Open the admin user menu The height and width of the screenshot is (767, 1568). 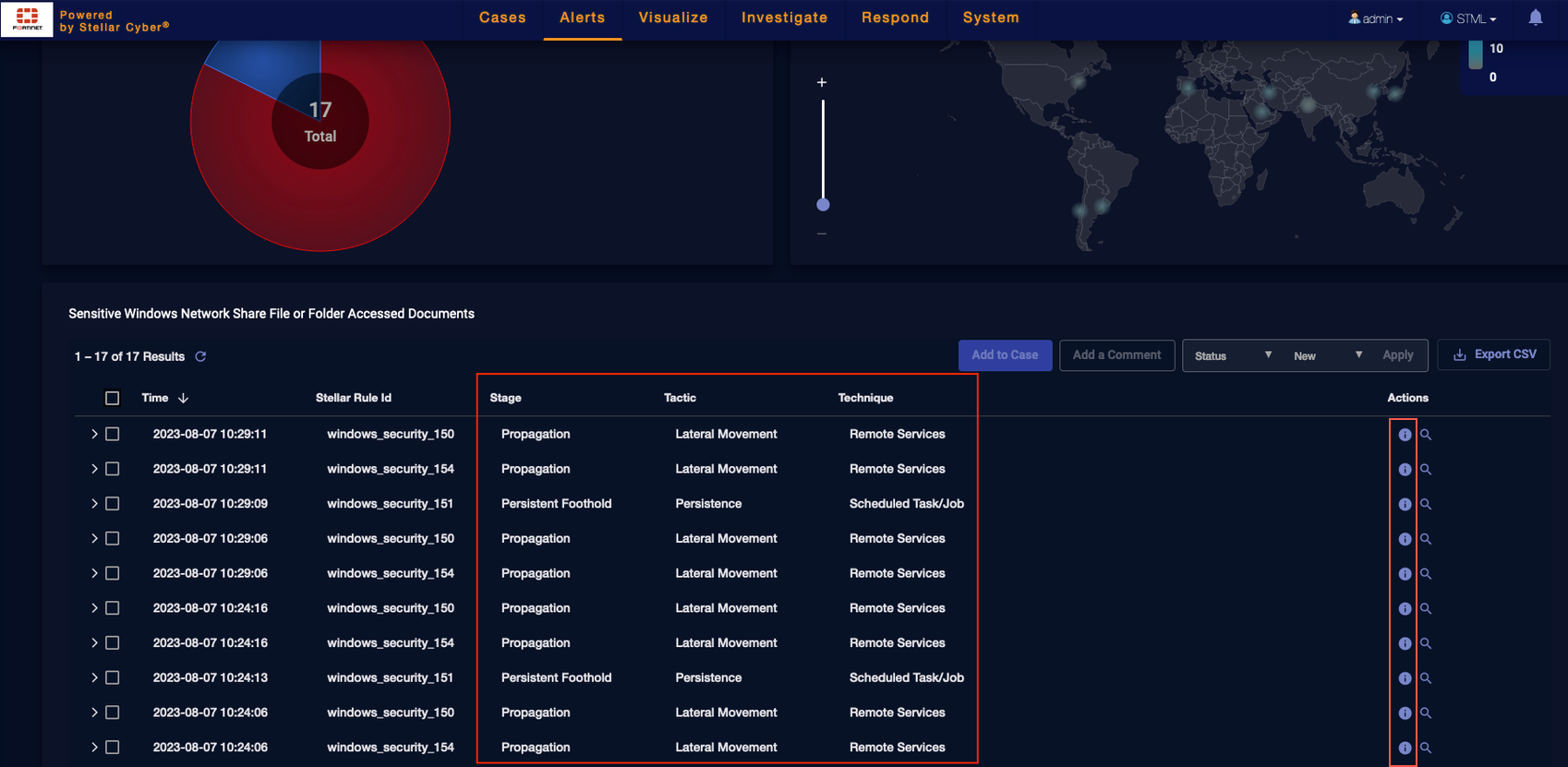[1376, 18]
